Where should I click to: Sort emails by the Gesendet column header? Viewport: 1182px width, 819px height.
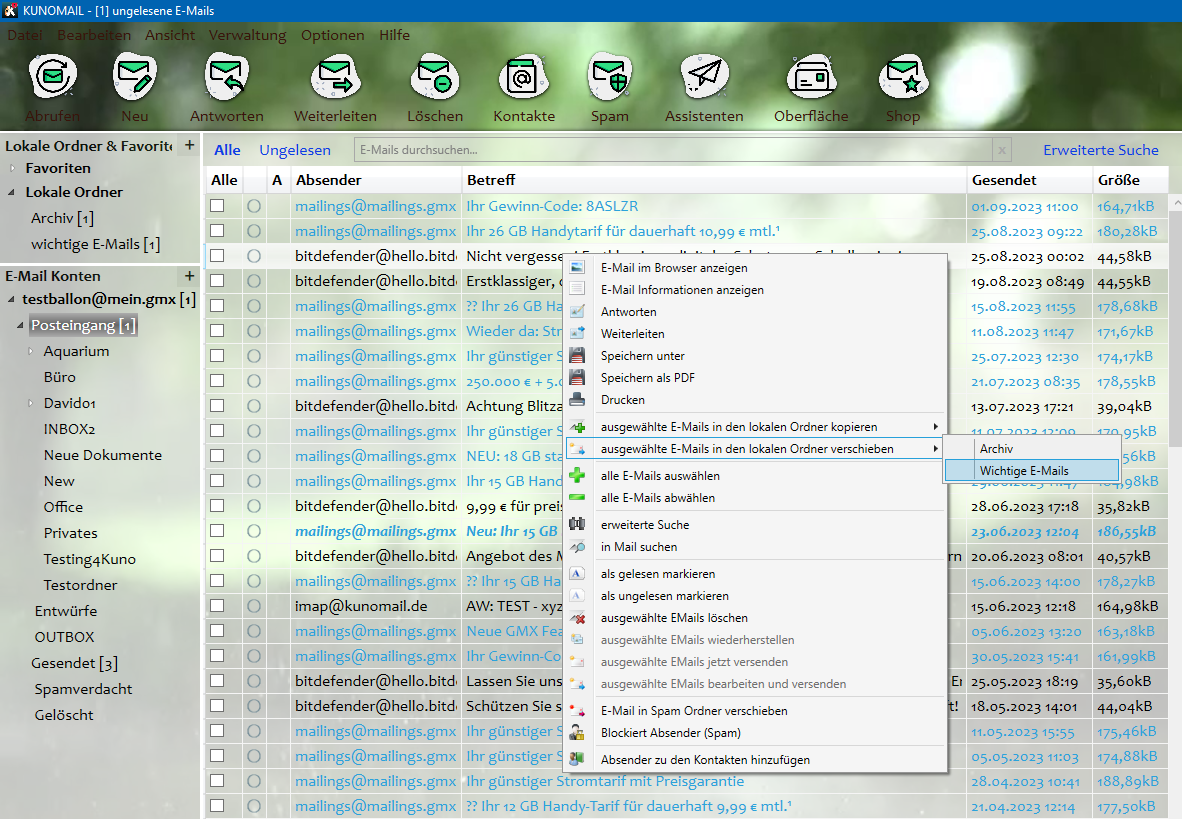[1029, 180]
